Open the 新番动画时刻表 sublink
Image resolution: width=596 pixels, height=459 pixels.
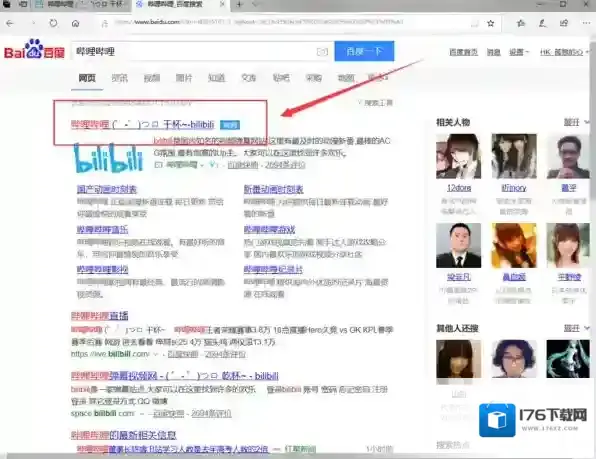(x=274, y=189)
